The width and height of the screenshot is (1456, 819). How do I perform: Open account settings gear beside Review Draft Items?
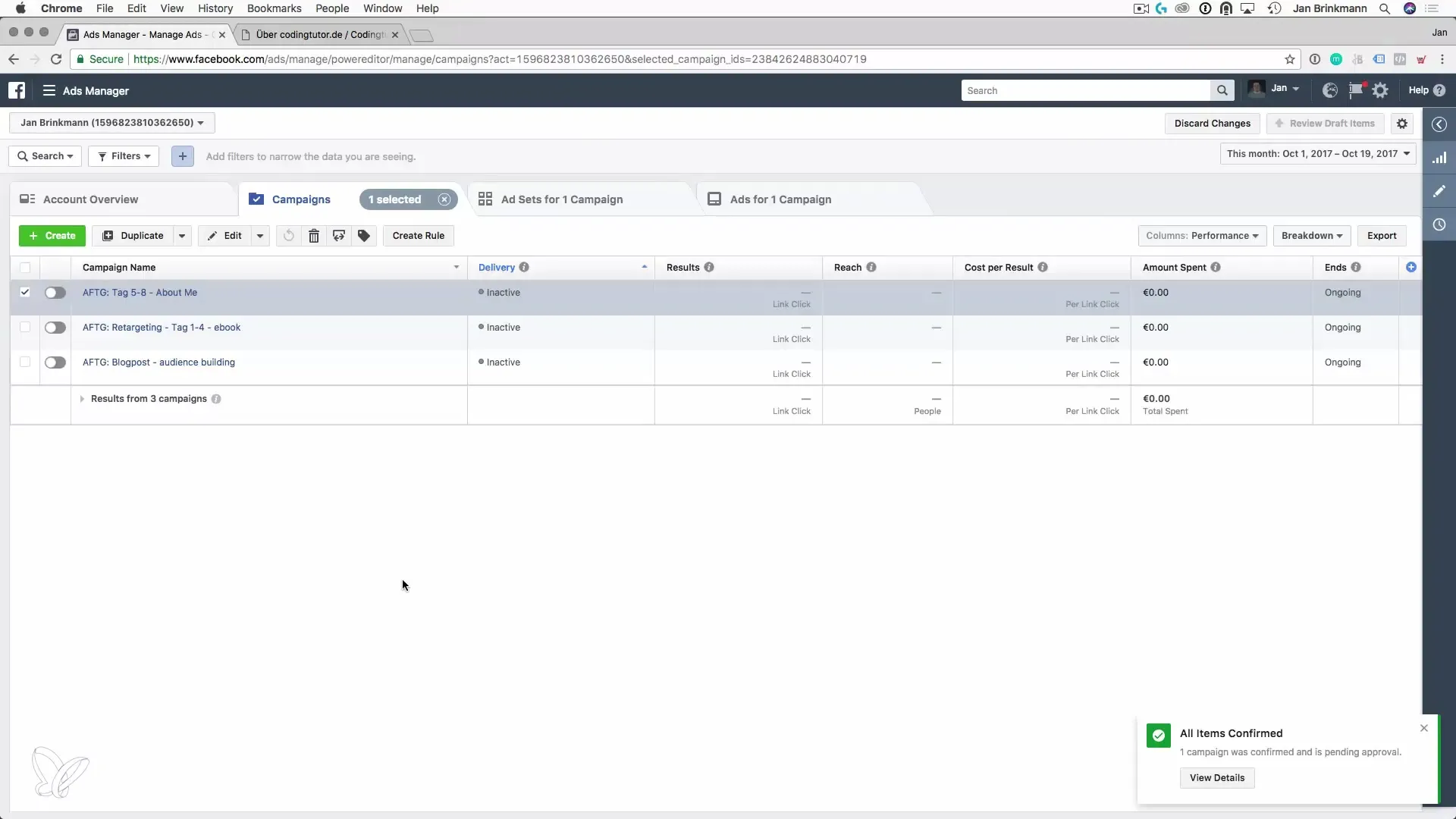pyautogui.click(x=1402, y=124)
